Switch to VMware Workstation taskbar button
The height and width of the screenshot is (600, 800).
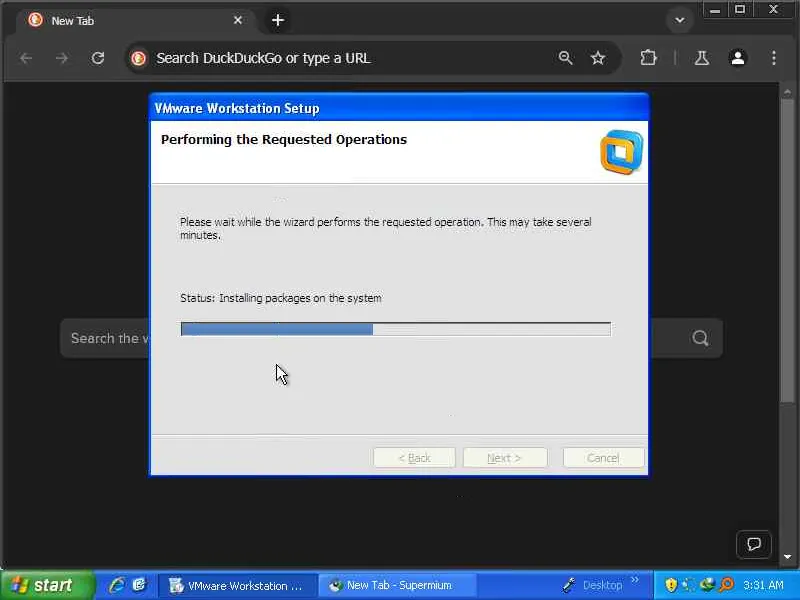pyautogui.click(x=237, y=585)
